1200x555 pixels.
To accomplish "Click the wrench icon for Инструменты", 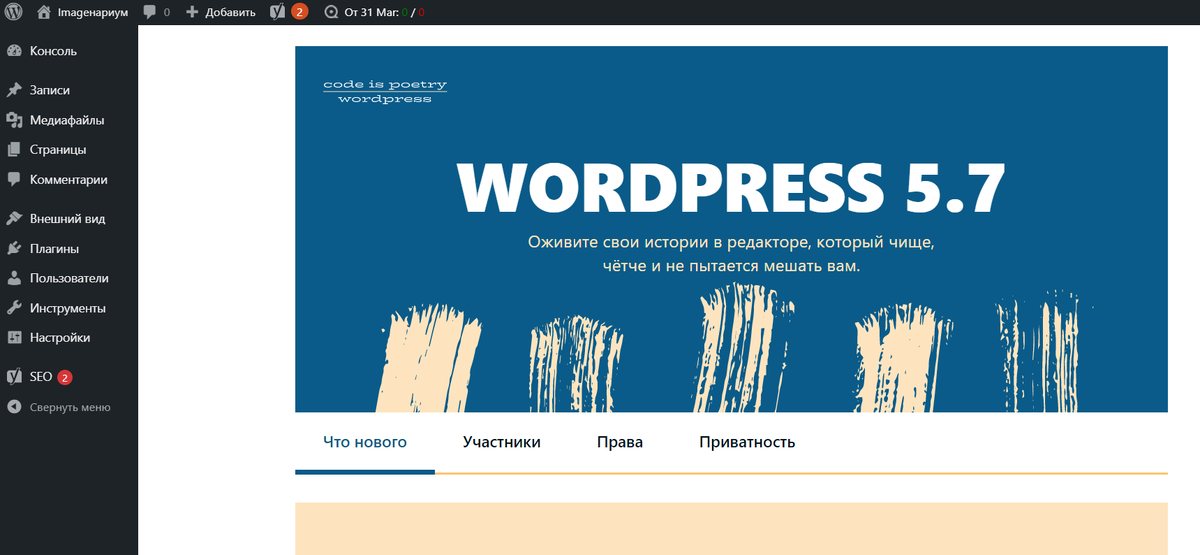I will point(14,308).
